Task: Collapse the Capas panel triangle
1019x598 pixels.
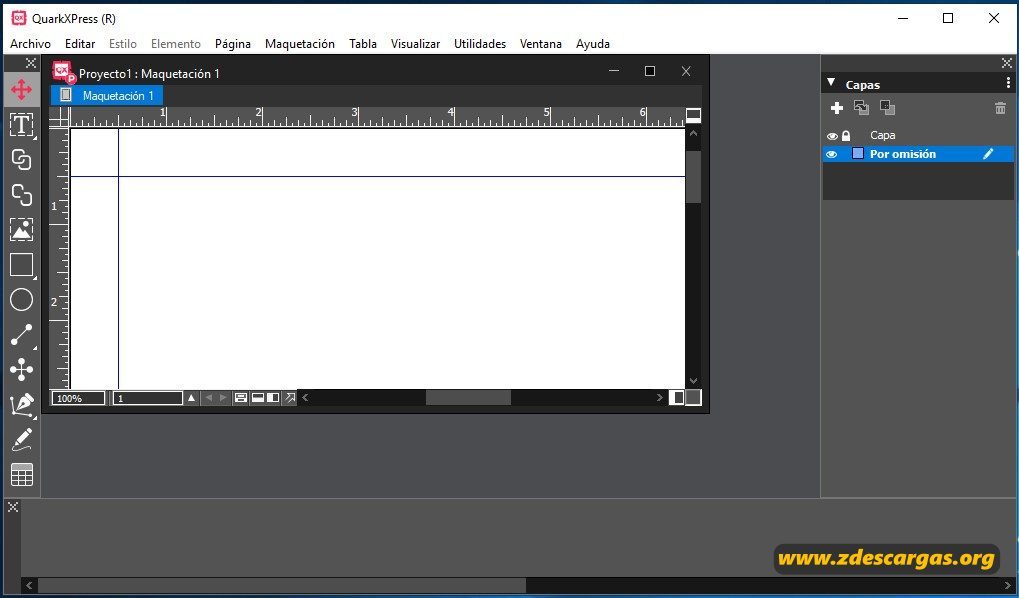Action: click(831, 83)
